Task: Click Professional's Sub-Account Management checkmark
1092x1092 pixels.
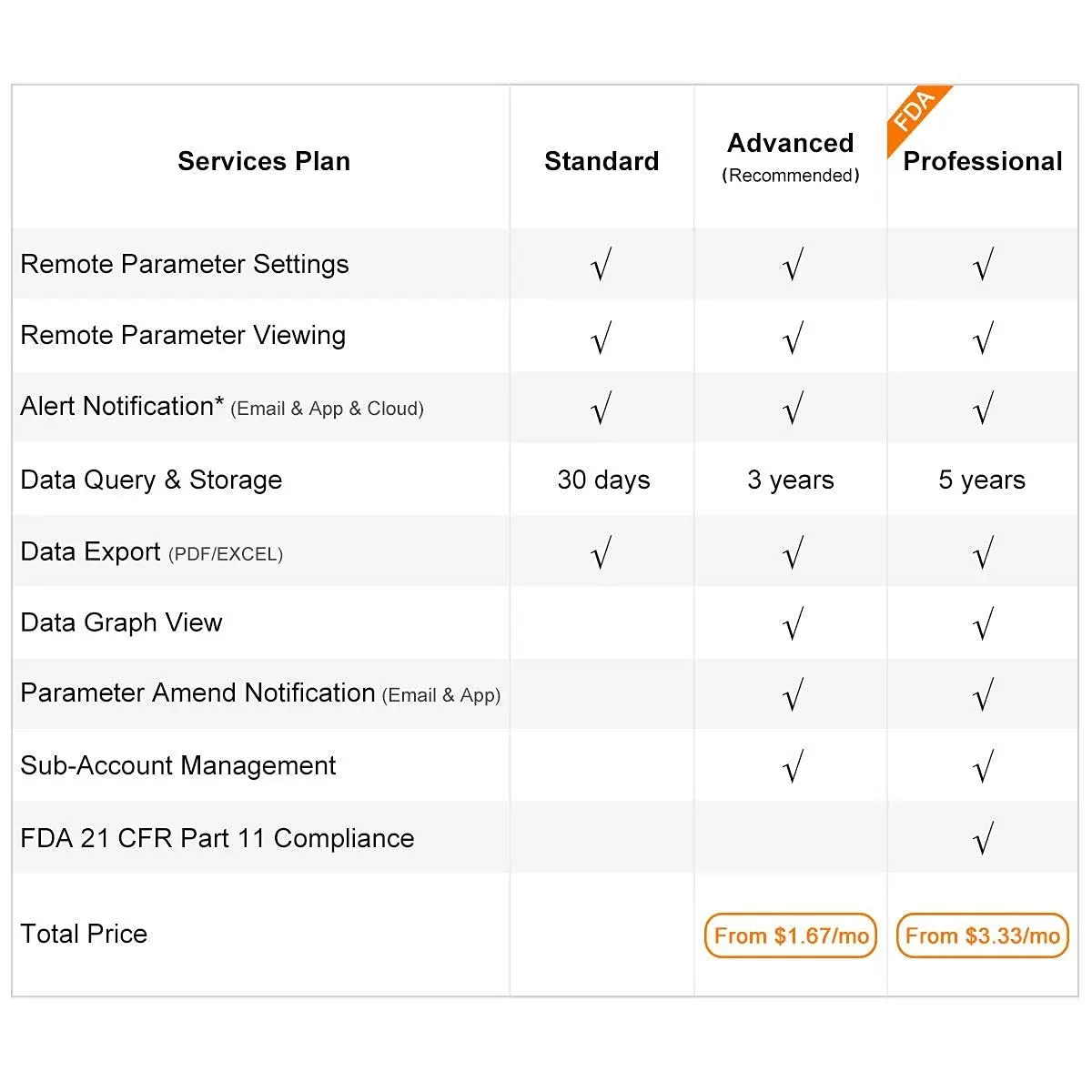Action: 983,767
